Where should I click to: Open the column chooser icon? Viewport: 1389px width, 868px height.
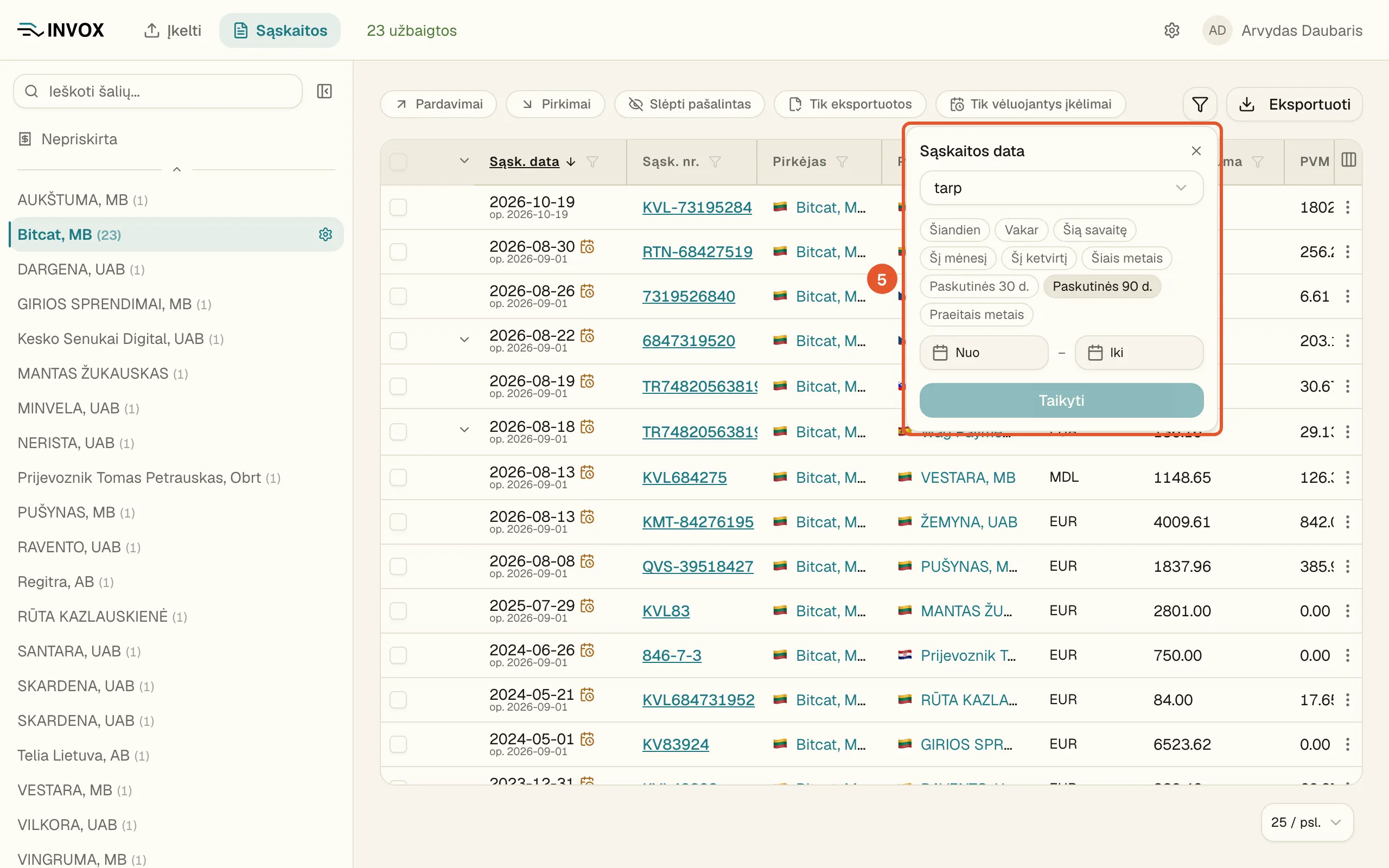pos(1348,160)
